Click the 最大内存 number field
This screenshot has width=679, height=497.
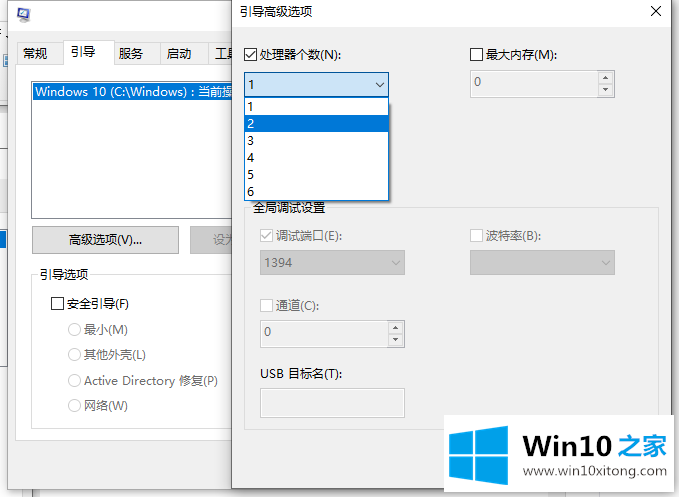click(x=534, y=84)
